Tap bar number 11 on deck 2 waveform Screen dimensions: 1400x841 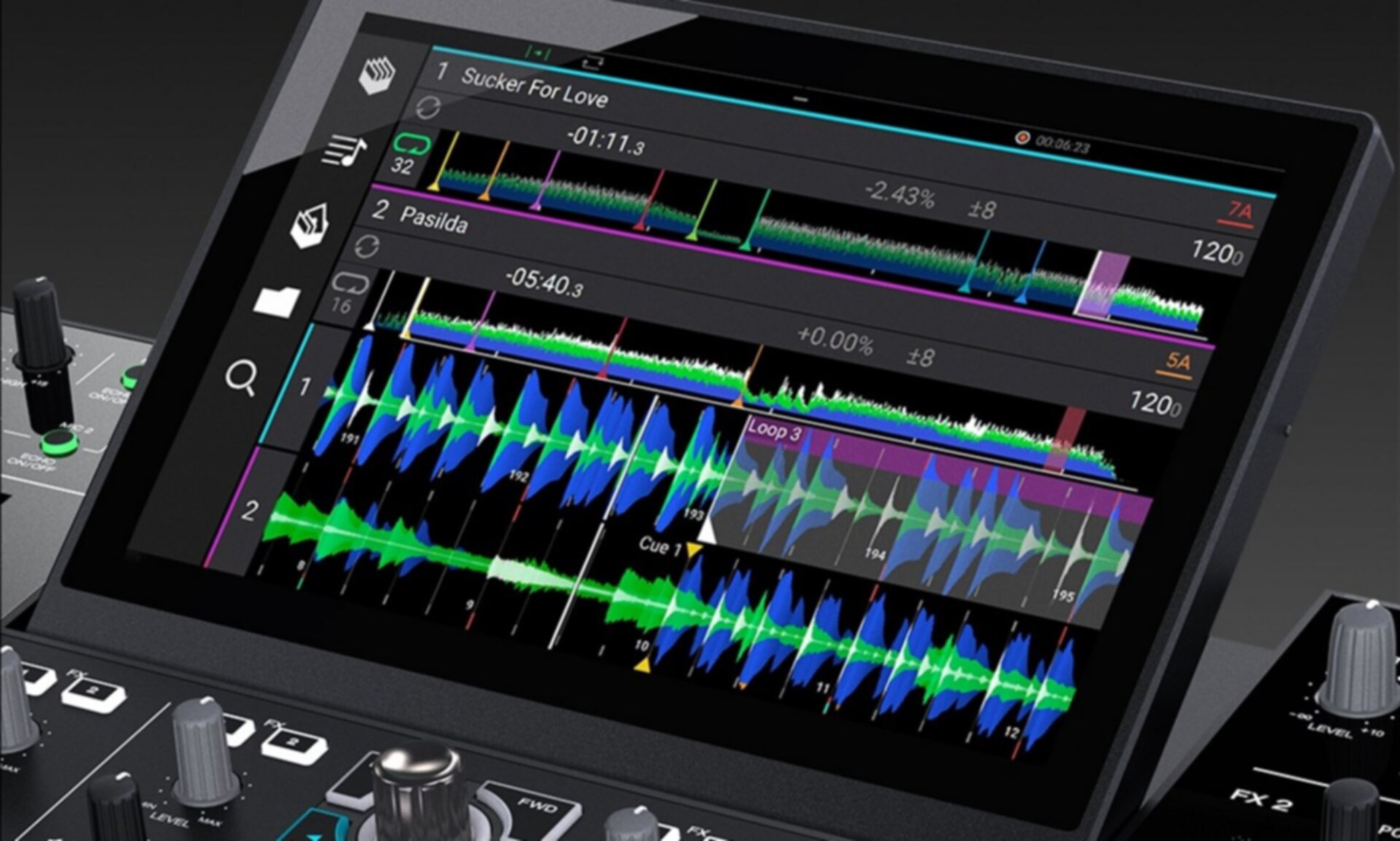point(822,687)
